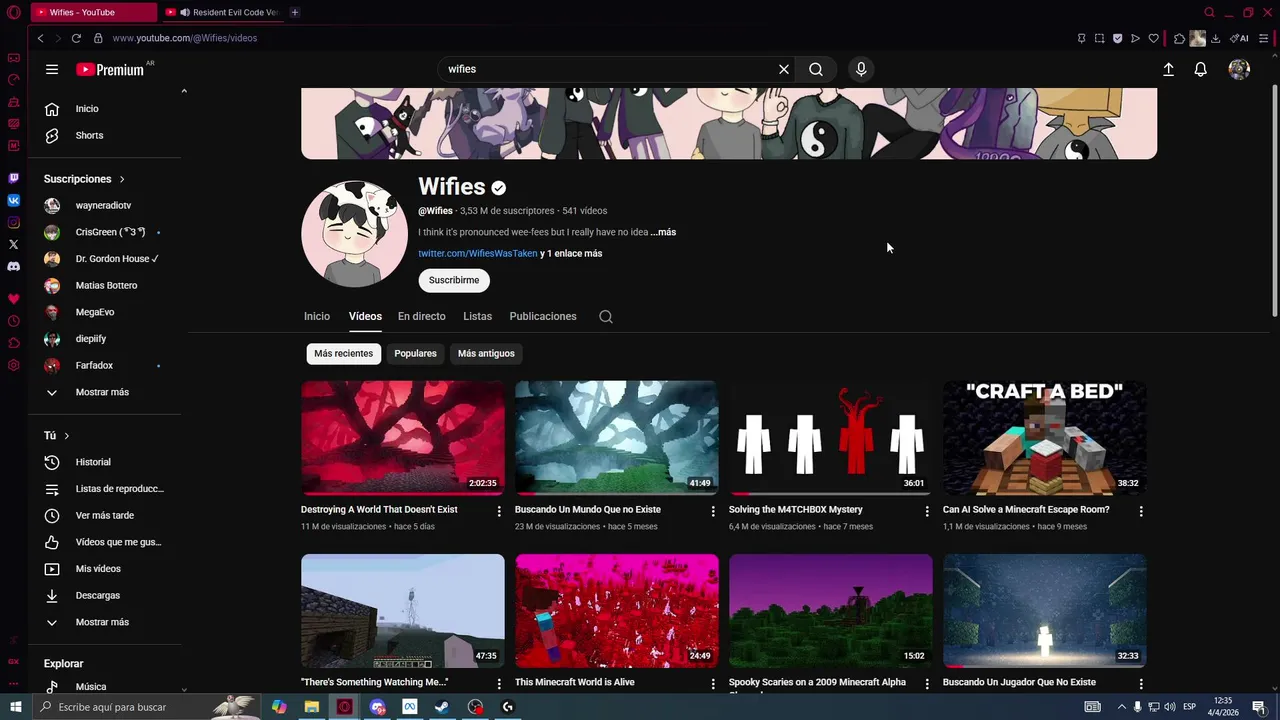Viewport: 1280px width, 720px height.
Task: Go back with the browser arrow
Action: [41, 38]
